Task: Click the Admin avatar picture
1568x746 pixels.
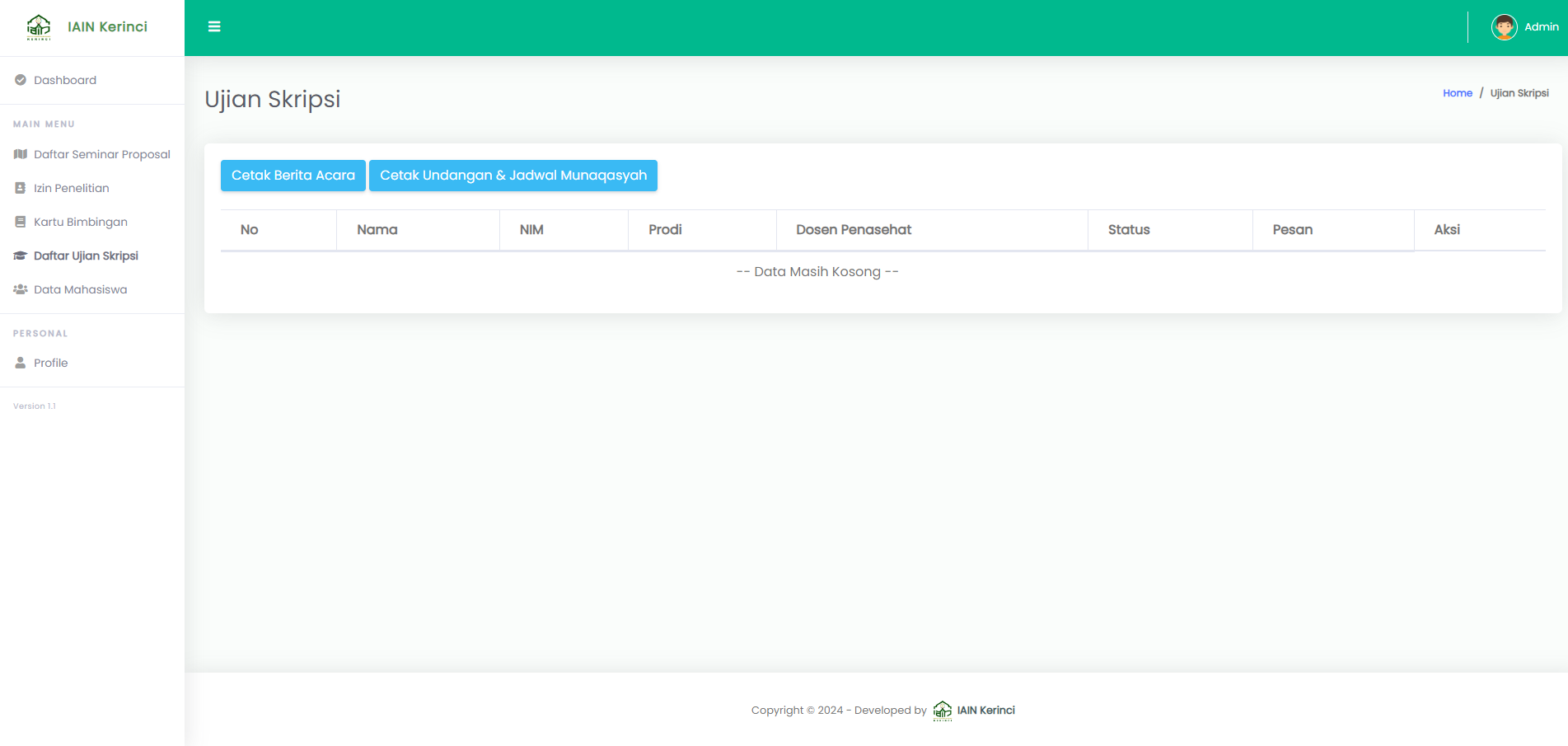Action: point(1504,27)
